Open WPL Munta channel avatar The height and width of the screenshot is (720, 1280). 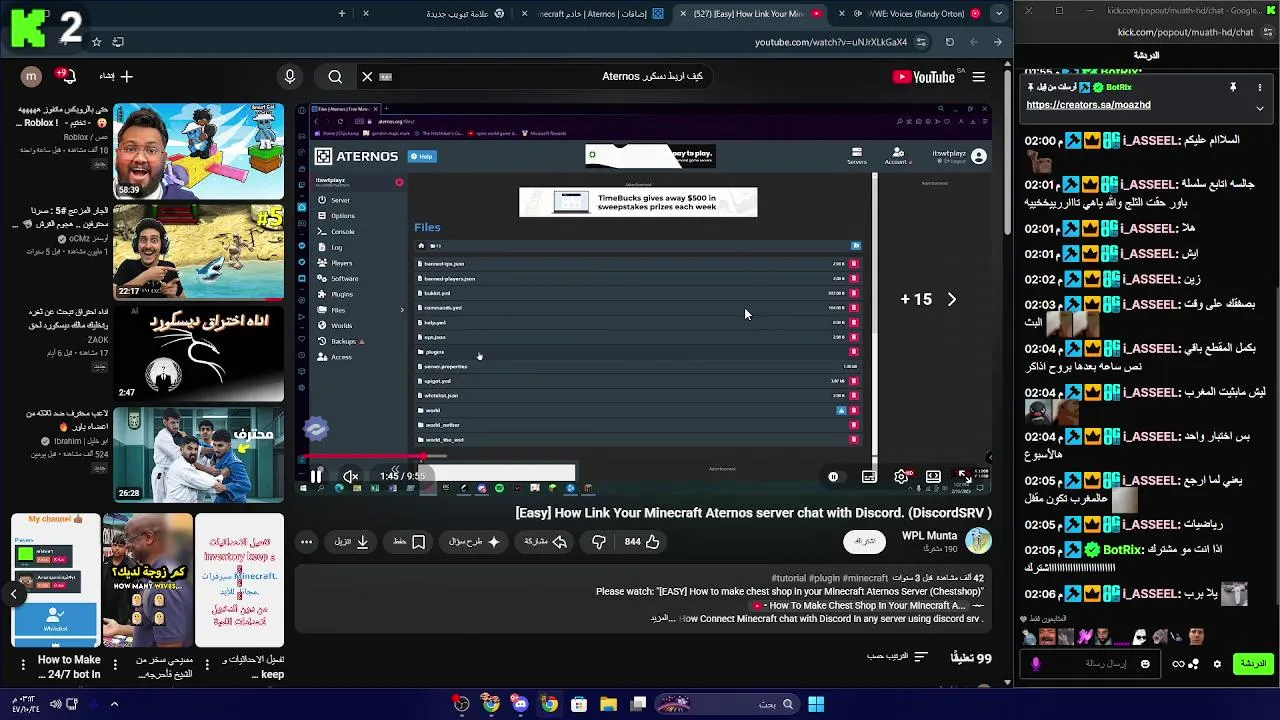[978, 541]
